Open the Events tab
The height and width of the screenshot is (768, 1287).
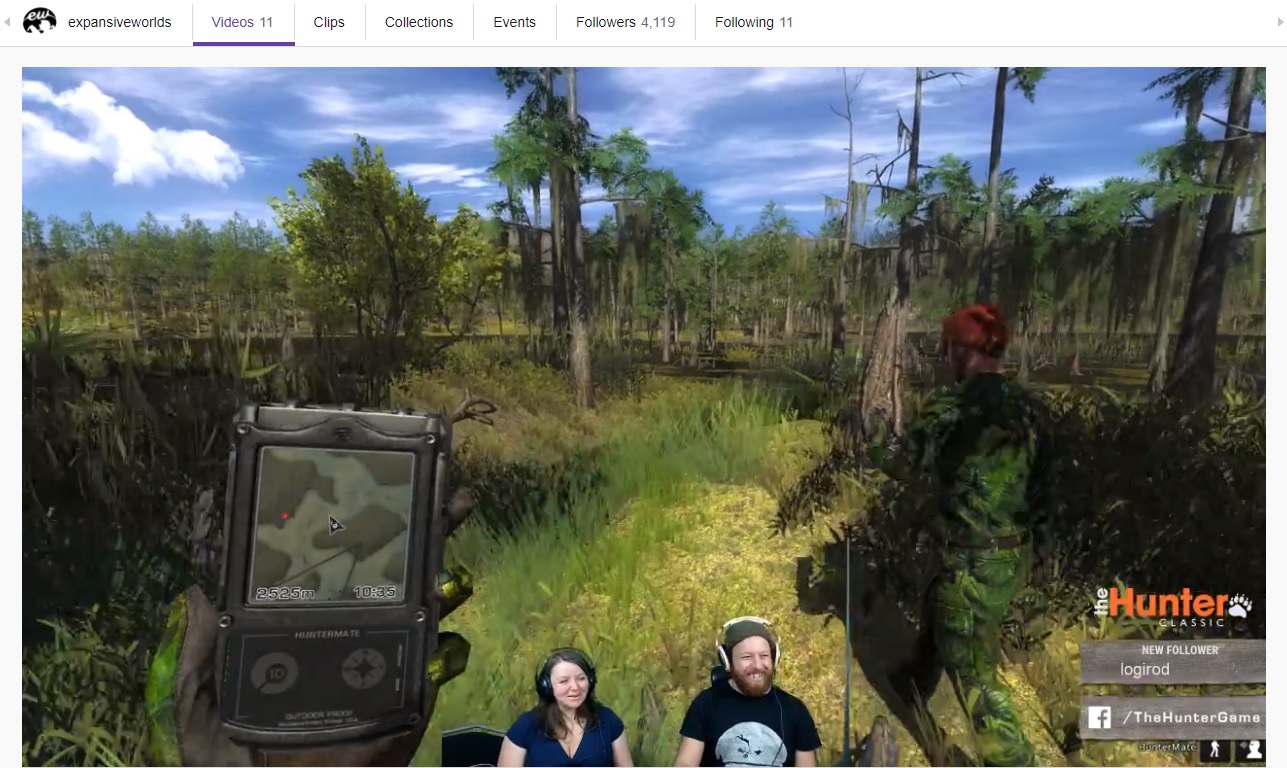515,22
